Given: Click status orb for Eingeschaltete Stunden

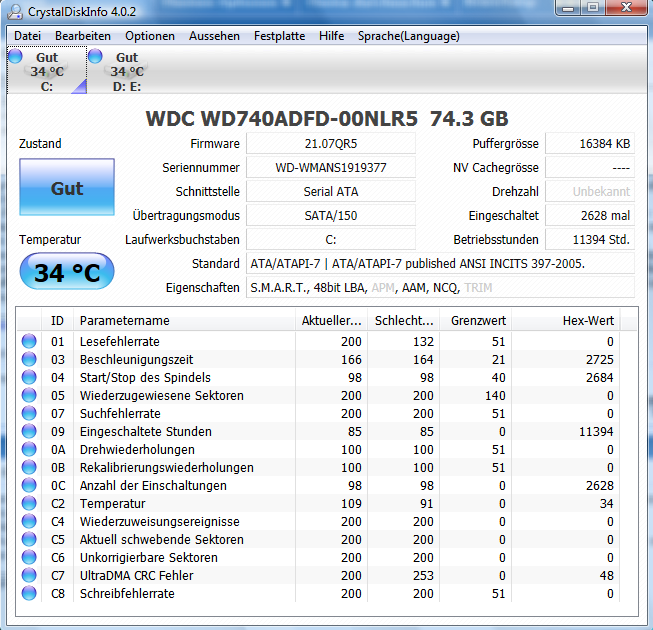Looking at the screenshot, I should click(x=29, y=431).
